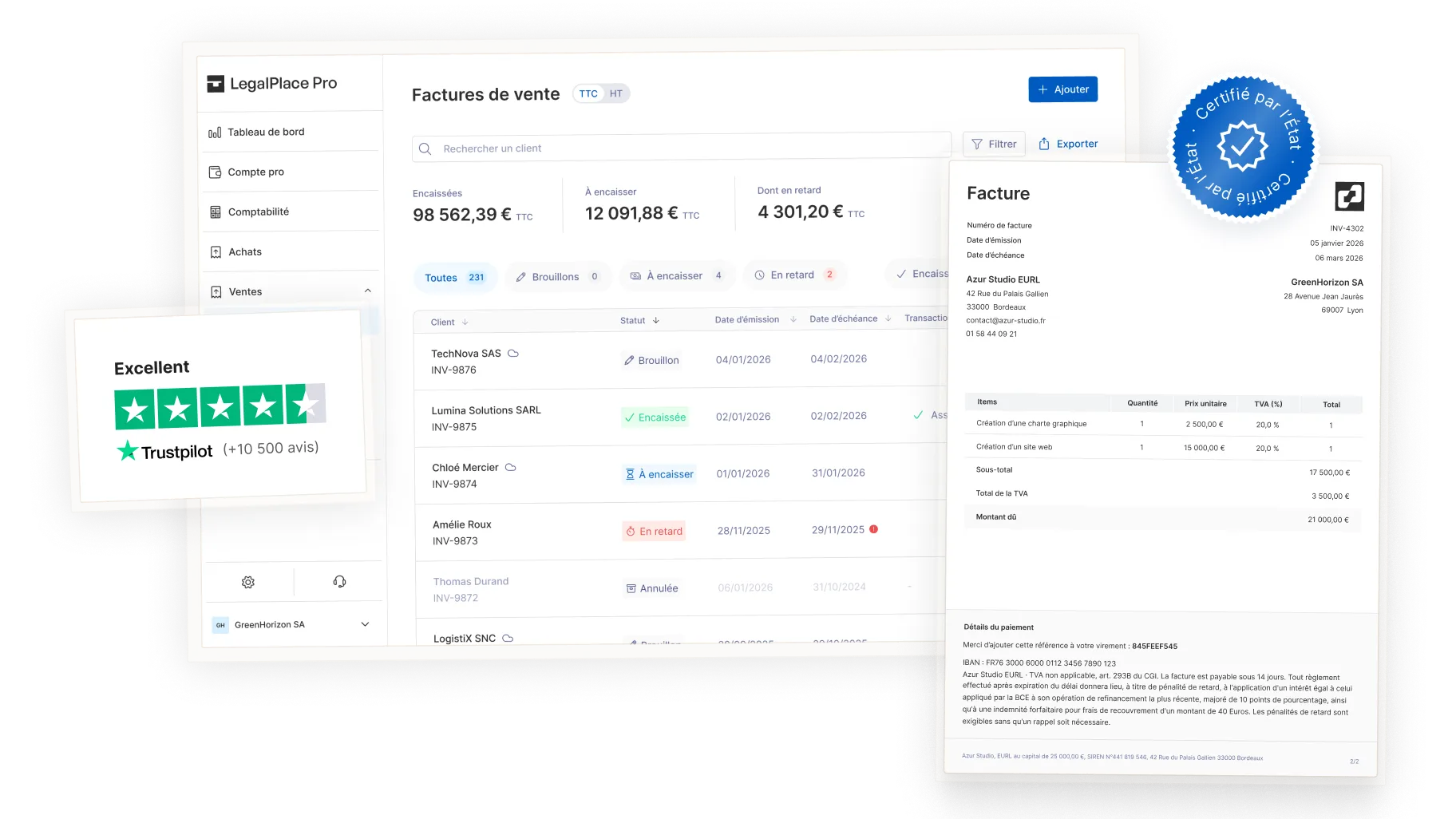Click the payment reference 845FEEF545
The height and width of the screenshot is (819, 1456).
coord(1154,647)
